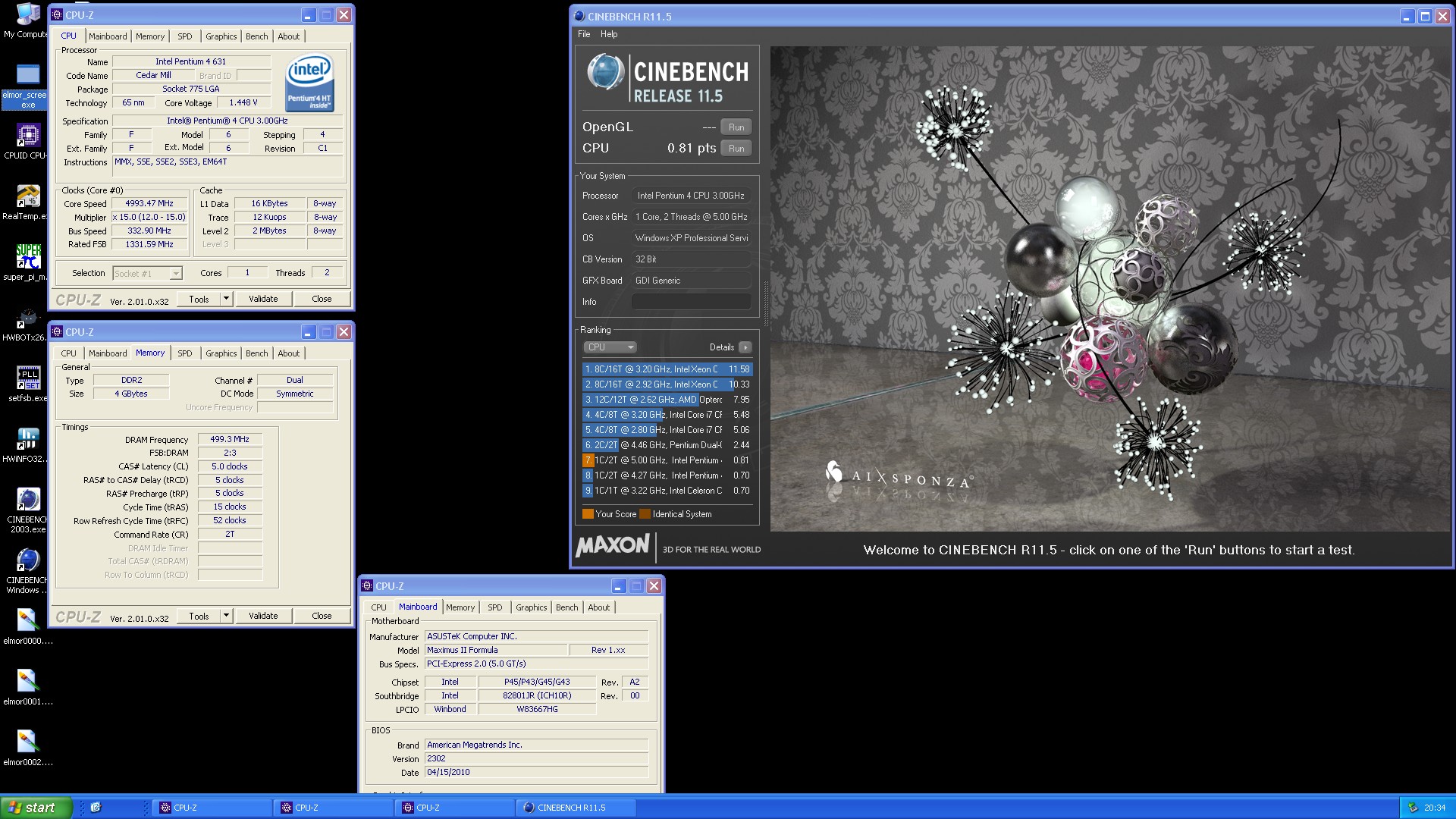Launch setfsb.exe desktop icon
1456x819 pixels.
tap(27, 384)
